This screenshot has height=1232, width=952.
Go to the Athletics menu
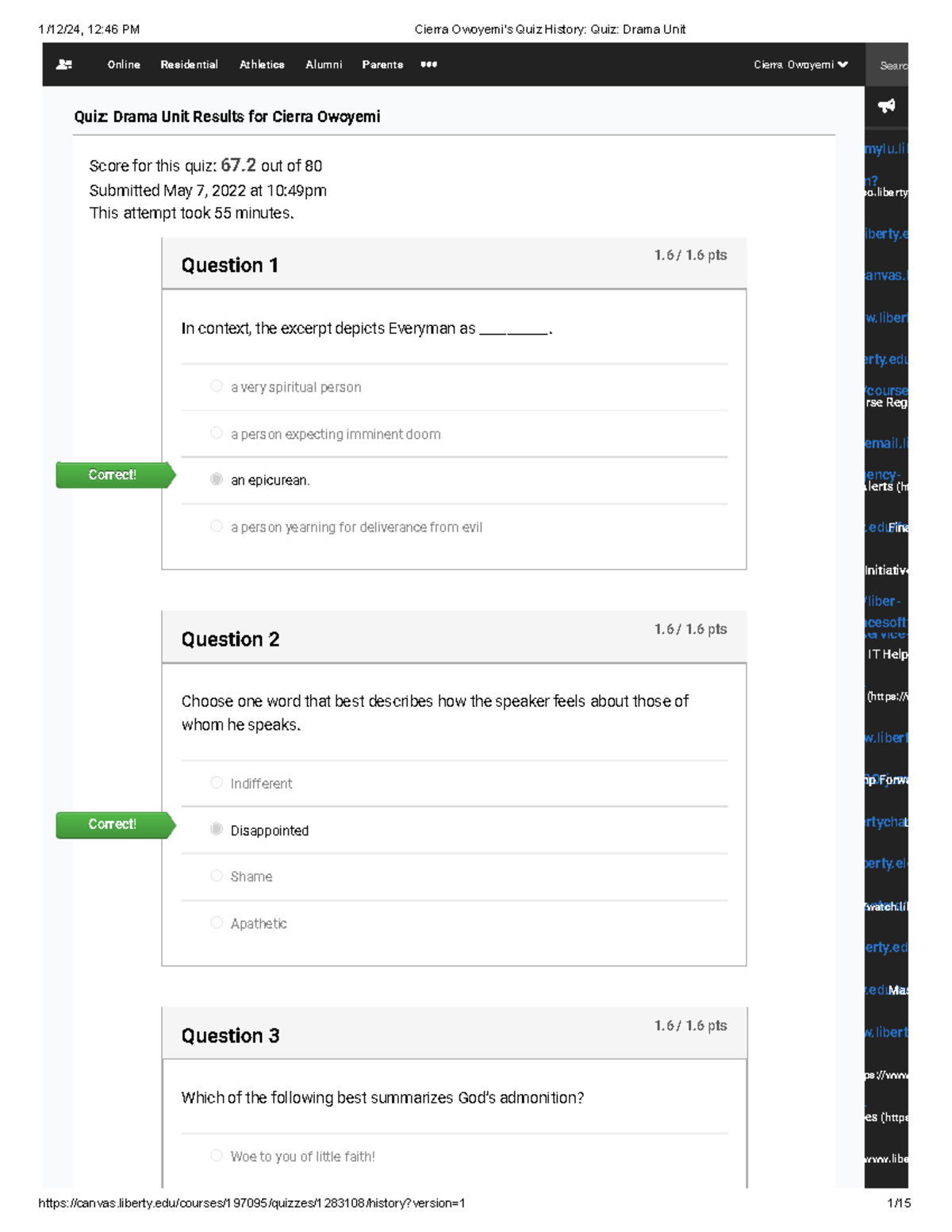262,64
